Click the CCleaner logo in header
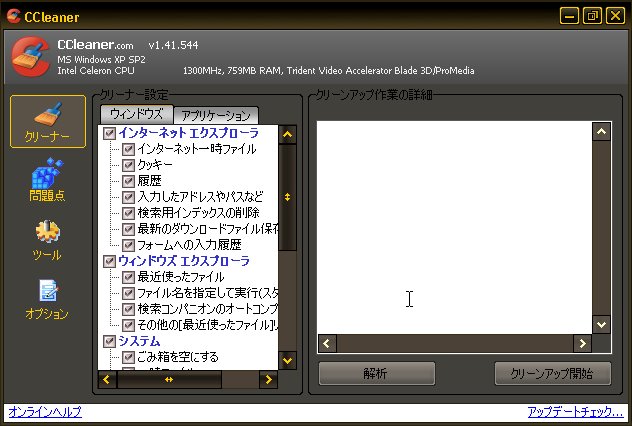Screen dimensions: 632x426 [x=31, y=56]
